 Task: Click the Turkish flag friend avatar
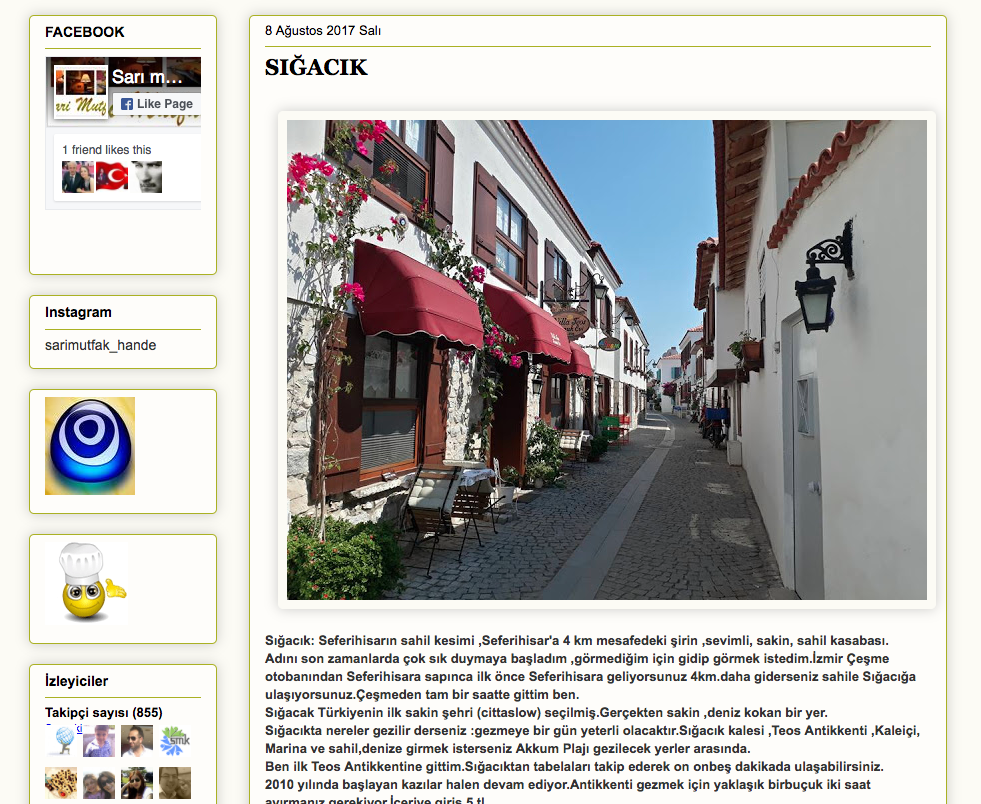[112, 177]
